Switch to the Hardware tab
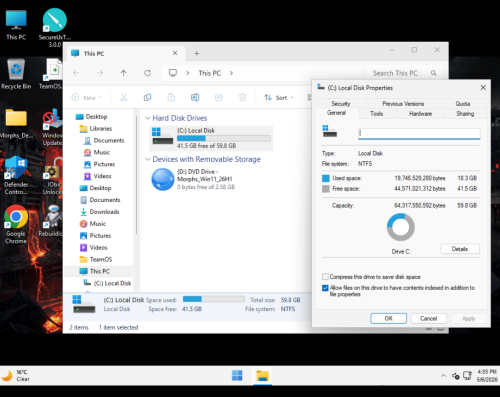Image resolution: width=500 pixels, height=397 pixels. click(420, 114)
